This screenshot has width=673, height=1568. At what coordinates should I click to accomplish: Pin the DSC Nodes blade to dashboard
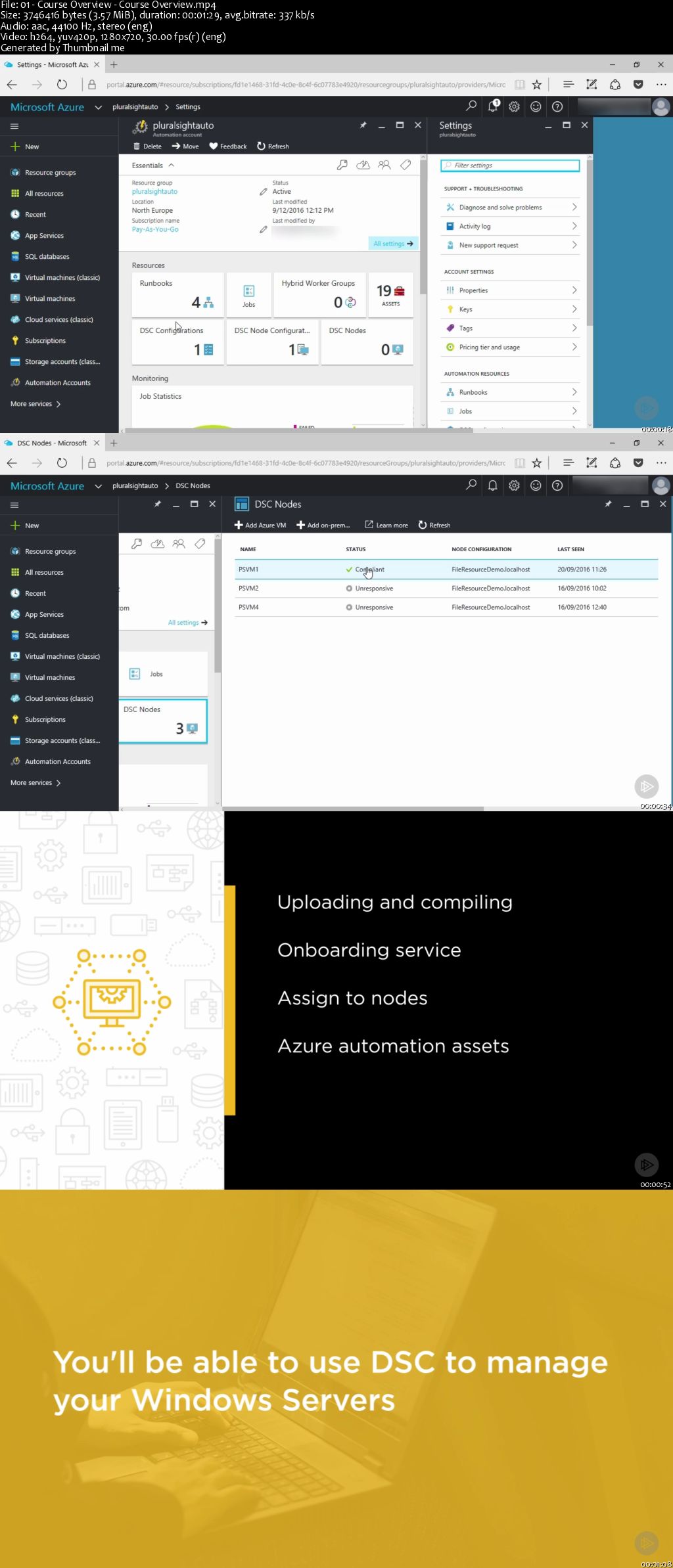(608, 504)
